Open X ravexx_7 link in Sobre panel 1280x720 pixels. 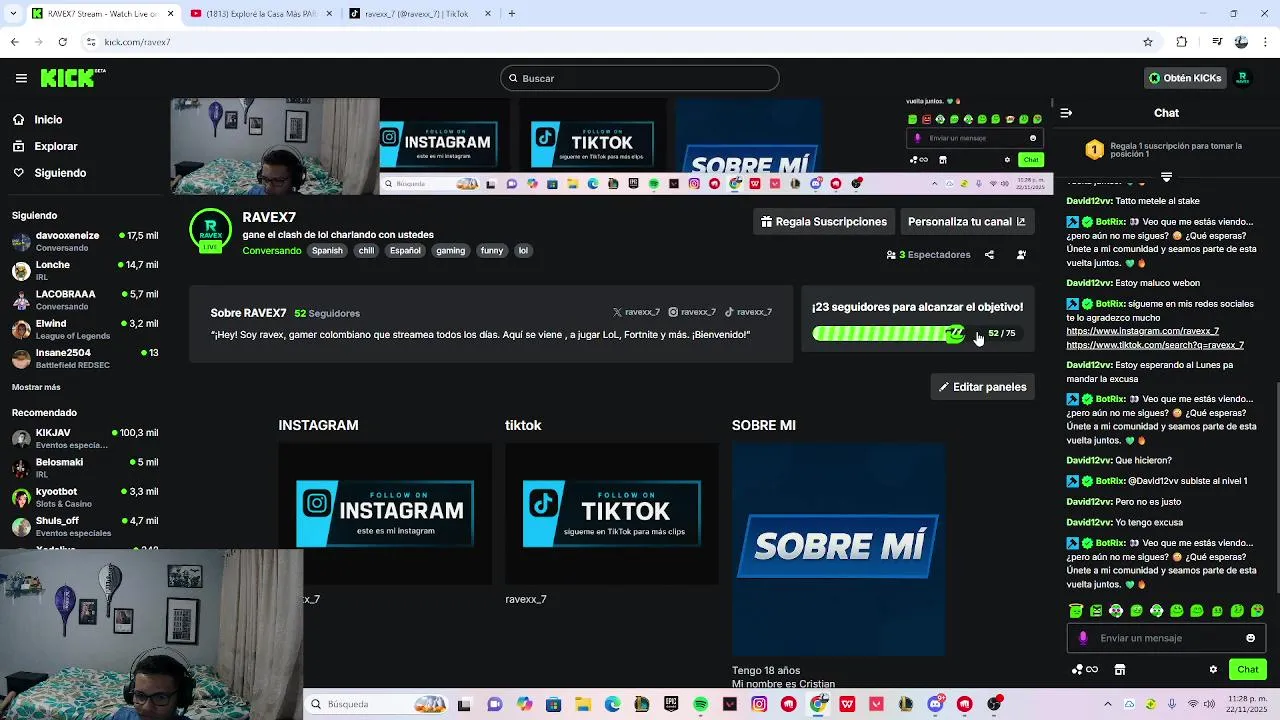[636, 312]
